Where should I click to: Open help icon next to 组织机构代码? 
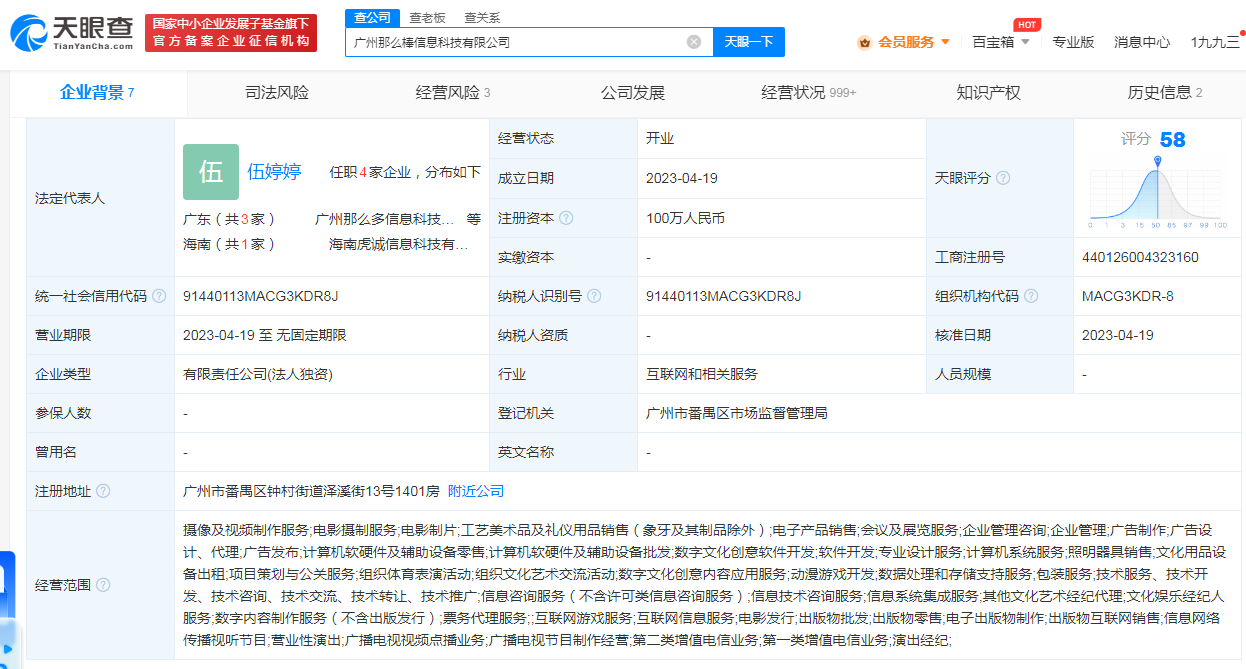pos(1031,296)
